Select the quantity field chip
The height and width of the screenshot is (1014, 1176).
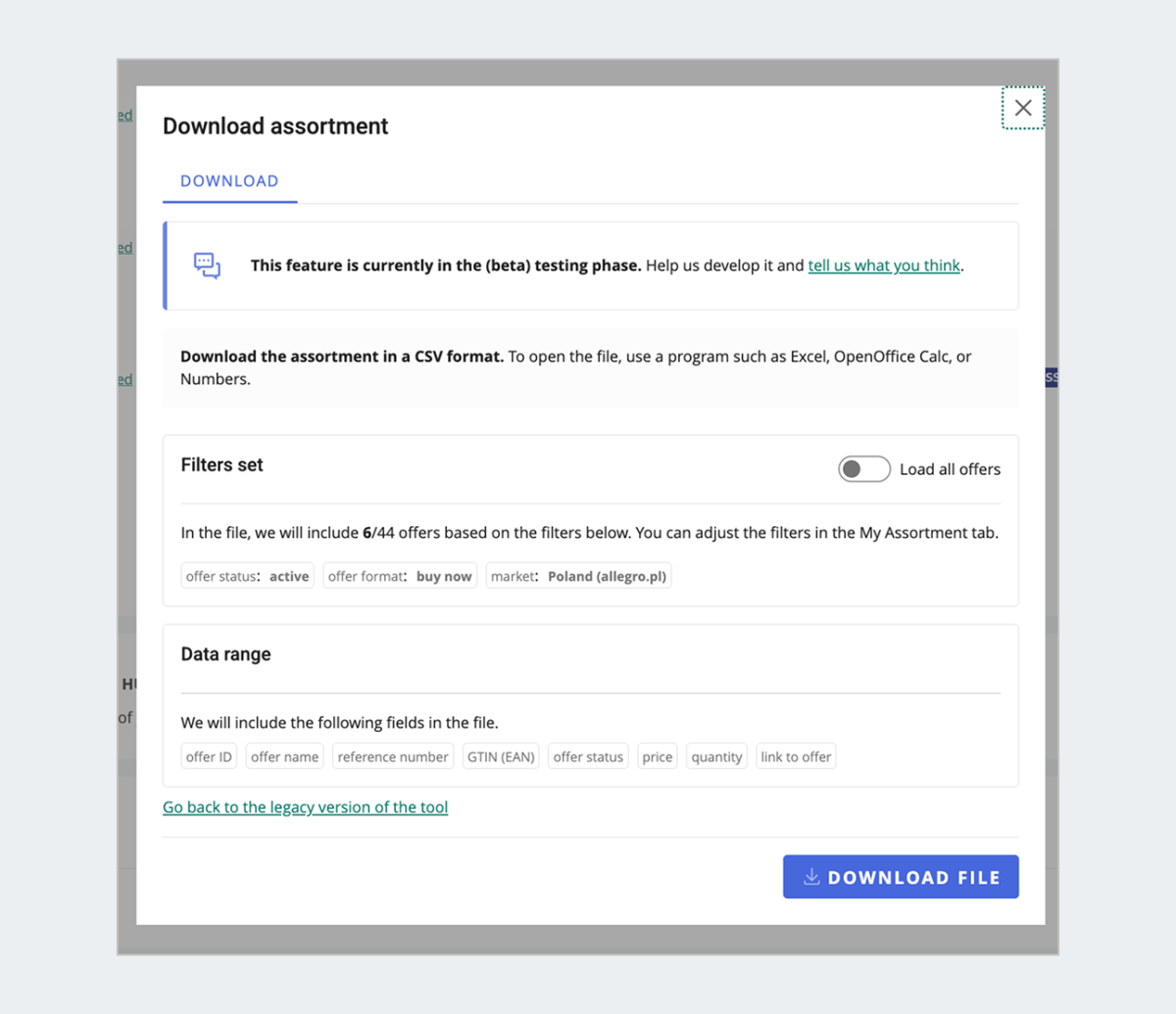coord(716,756)
